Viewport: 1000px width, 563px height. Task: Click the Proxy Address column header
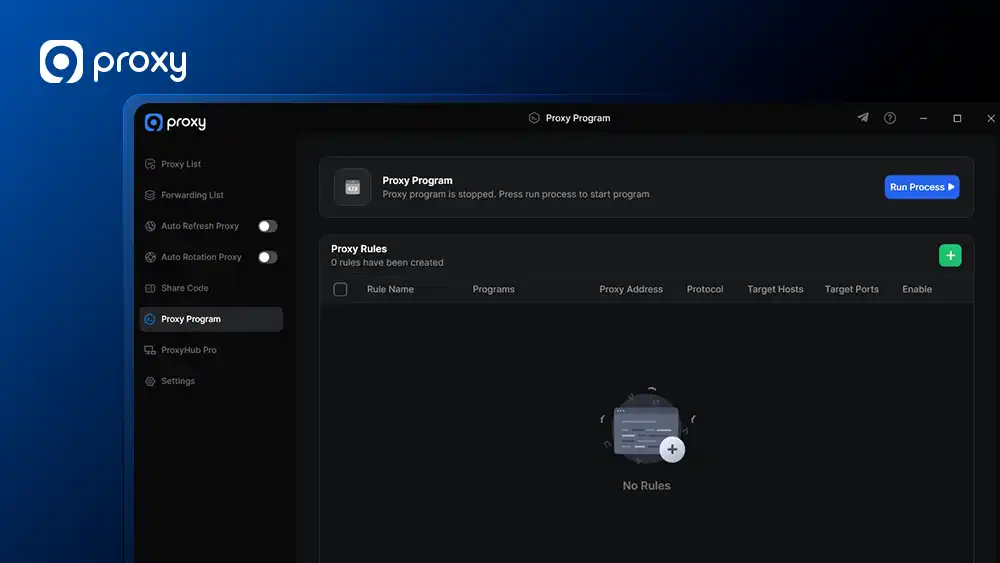pos(631,289)
